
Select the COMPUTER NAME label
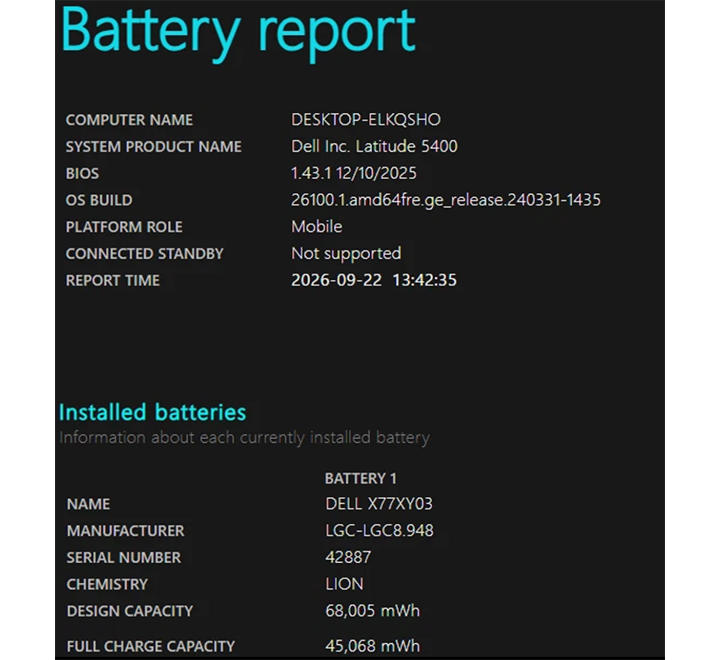point(129,120)
